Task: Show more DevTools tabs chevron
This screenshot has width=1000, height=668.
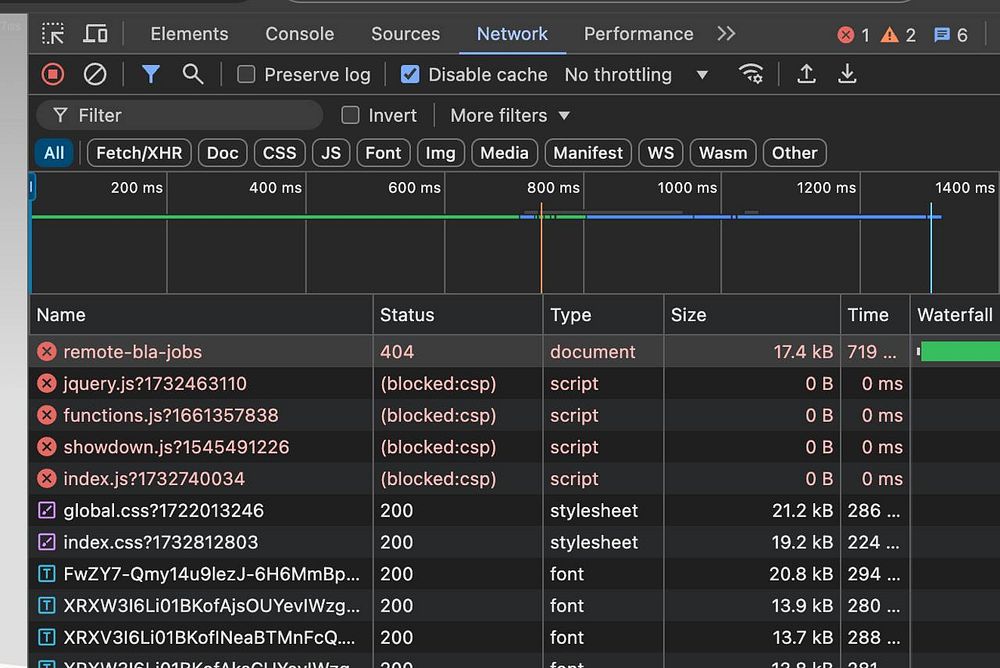Action: tap(726, 34)
